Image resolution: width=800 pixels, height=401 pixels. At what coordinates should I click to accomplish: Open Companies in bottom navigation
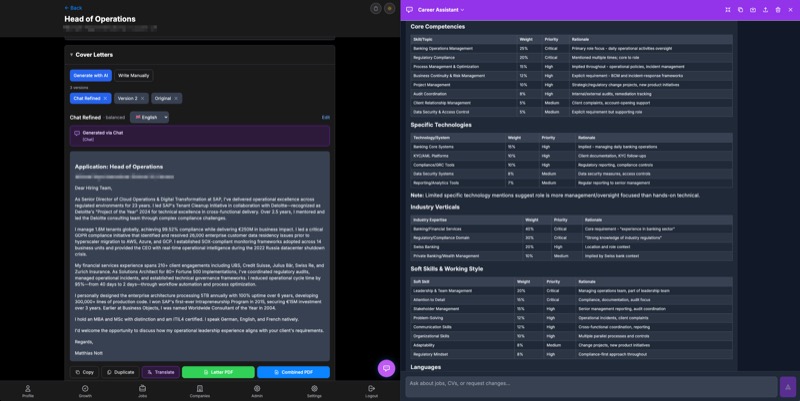pos(199,391)
